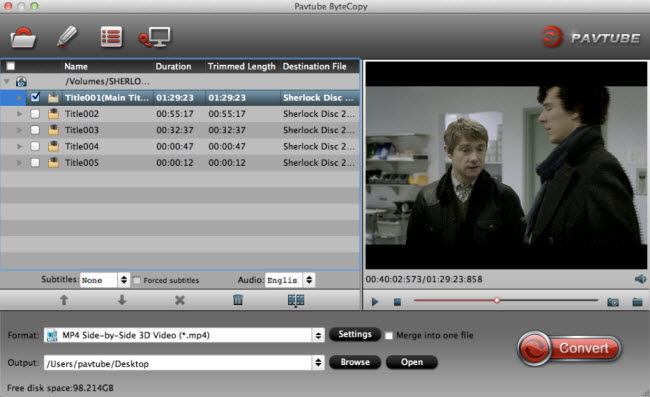650x397 pixels.
Task: Expand Title003 disclosure triangle
Action: (19, 130)
